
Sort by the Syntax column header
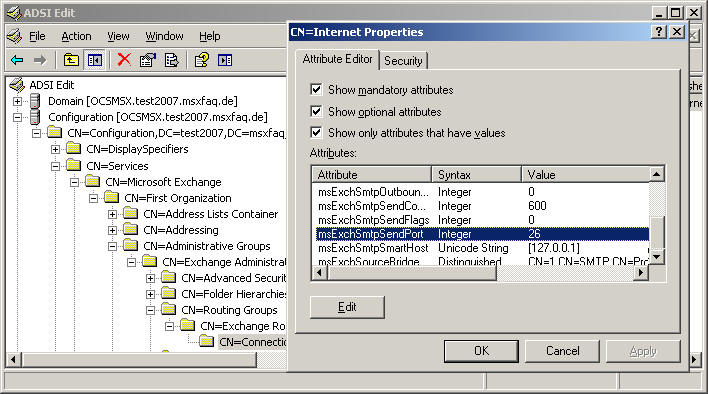476,174
